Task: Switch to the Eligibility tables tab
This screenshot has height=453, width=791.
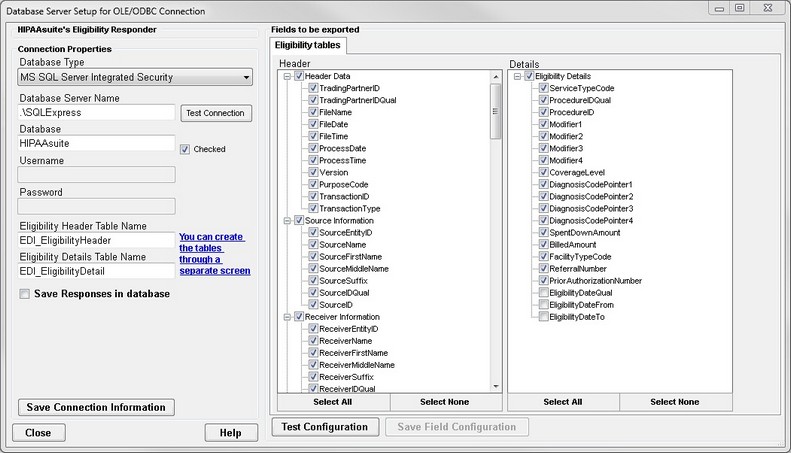Action: pyautogui.click(x=309, y=45)
